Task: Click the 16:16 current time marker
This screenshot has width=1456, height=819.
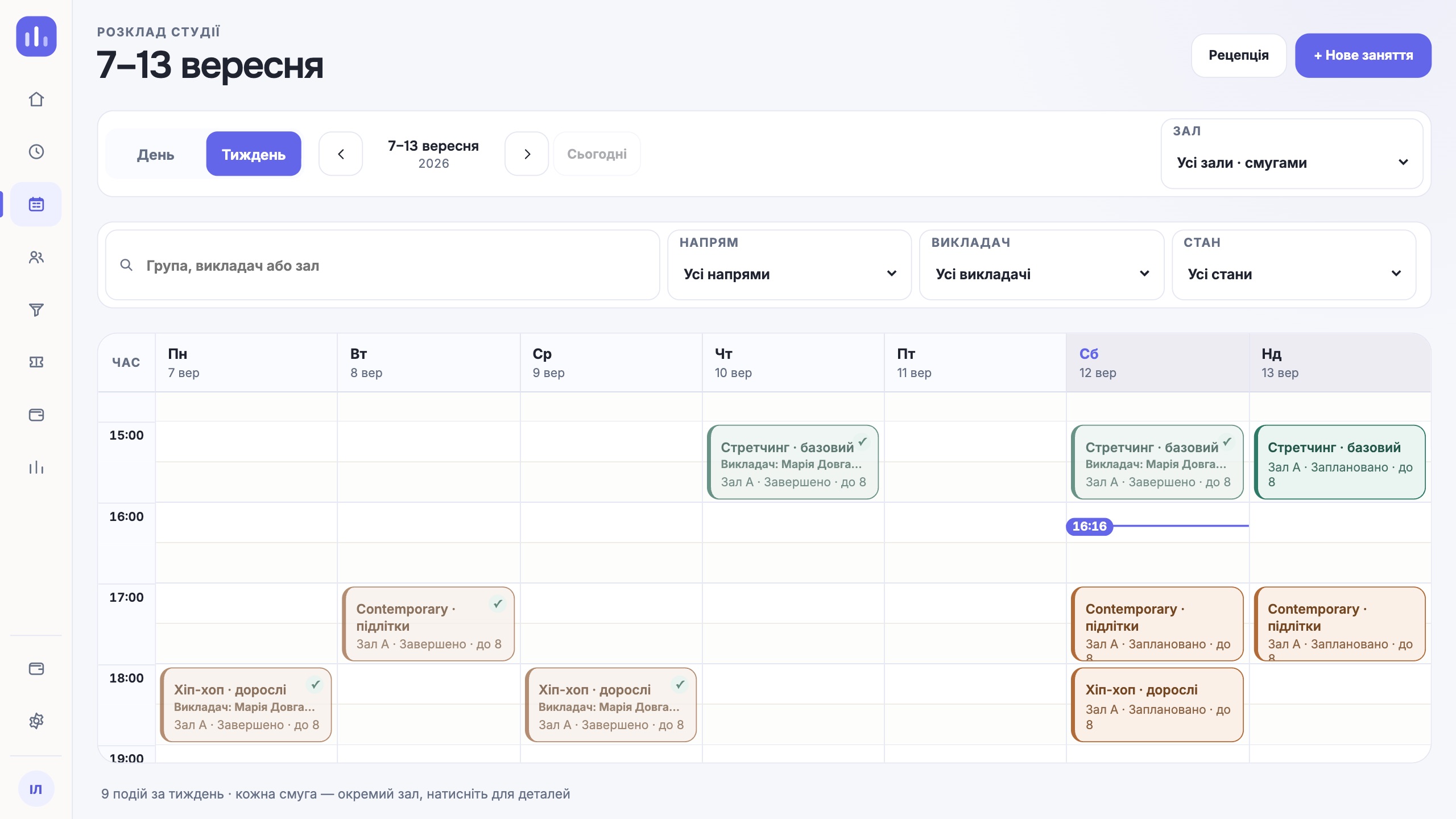Action: click(x=1089, y=526)
